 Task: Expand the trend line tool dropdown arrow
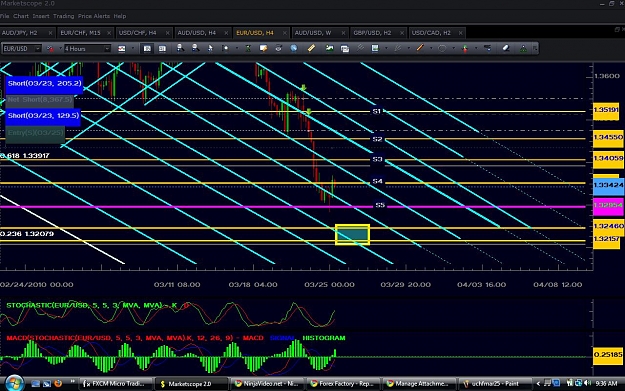pos(431,48)
